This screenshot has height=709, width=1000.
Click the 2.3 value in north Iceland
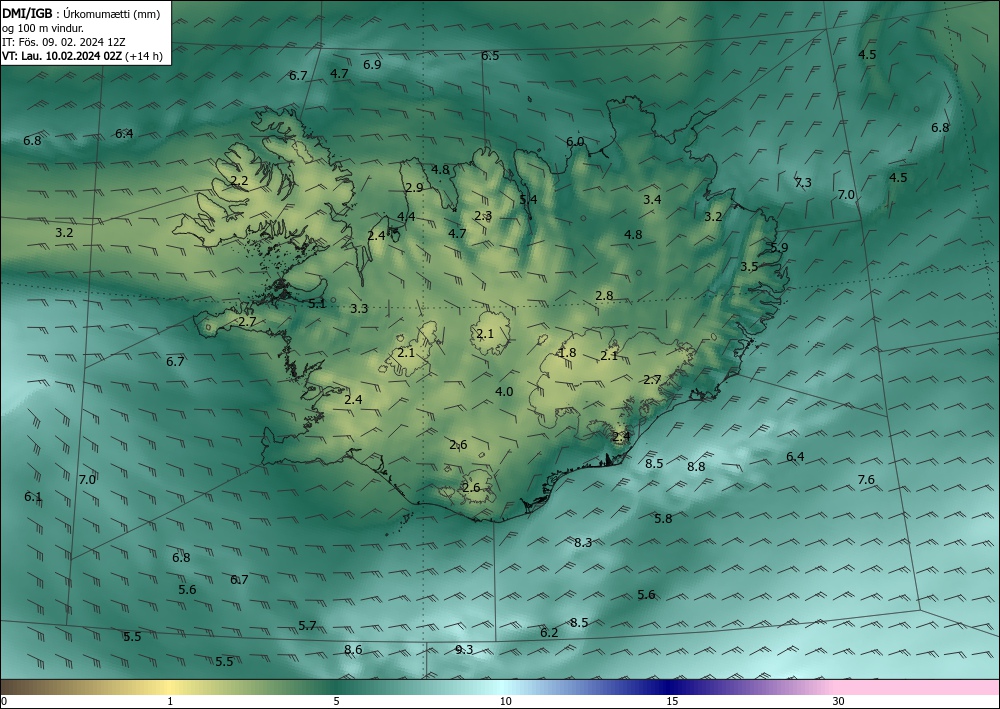tap(483, 216)
